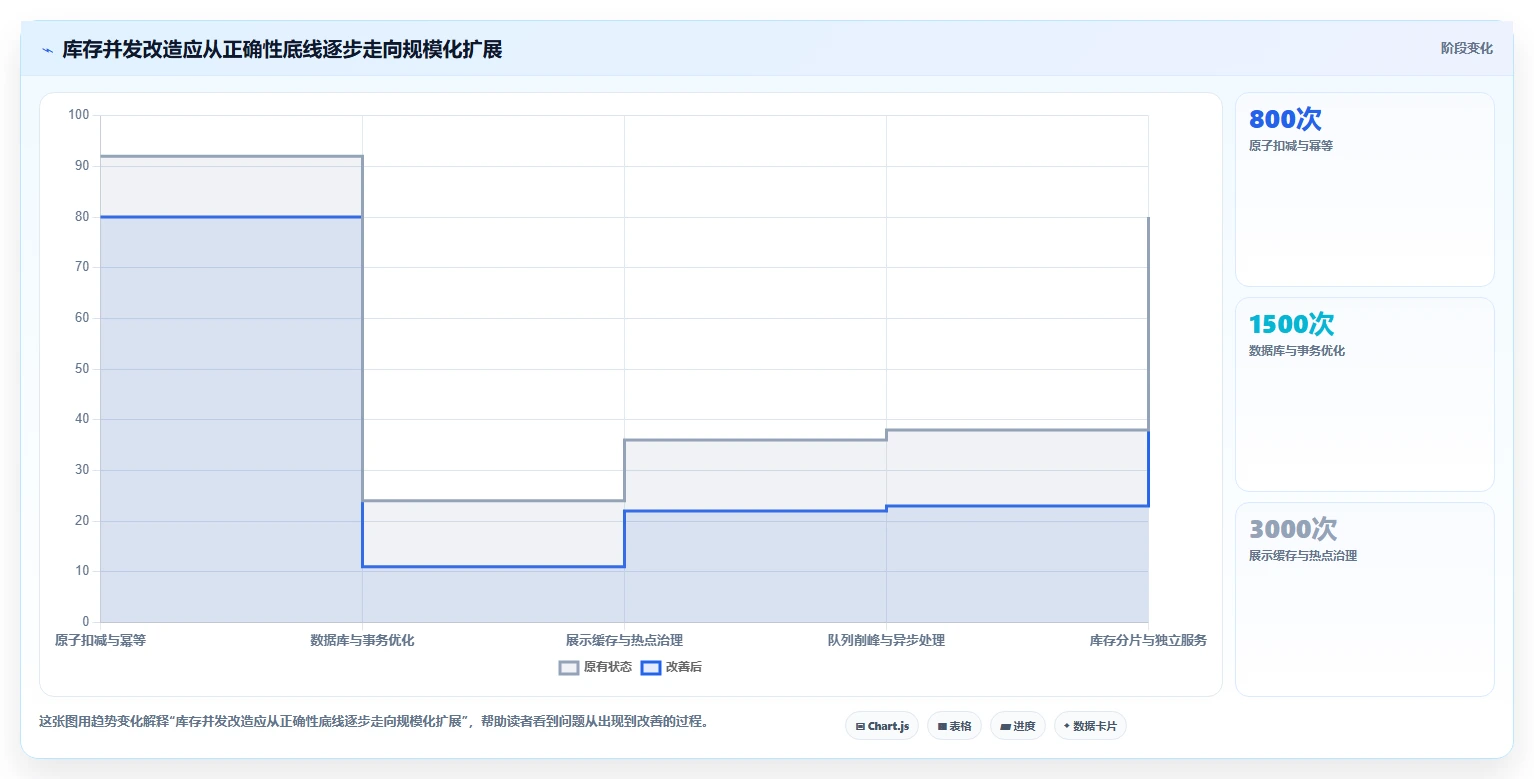The height and width of the screenshot is (779, 1534).
Task: Click the icon inside the 进度 tag
Action: [x=1006, y=727]
